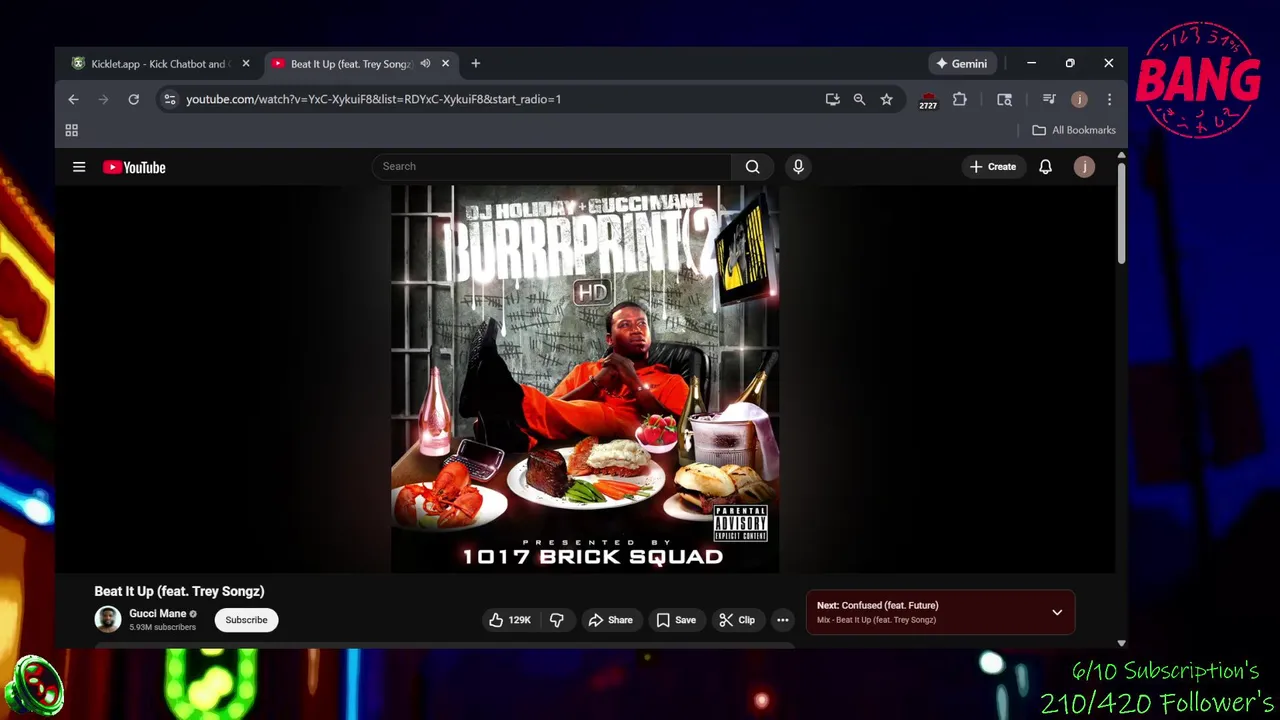Open Gucci Mane channel avatar
The height and width of the screenshot is (720, 1280).
pos(108,620)
